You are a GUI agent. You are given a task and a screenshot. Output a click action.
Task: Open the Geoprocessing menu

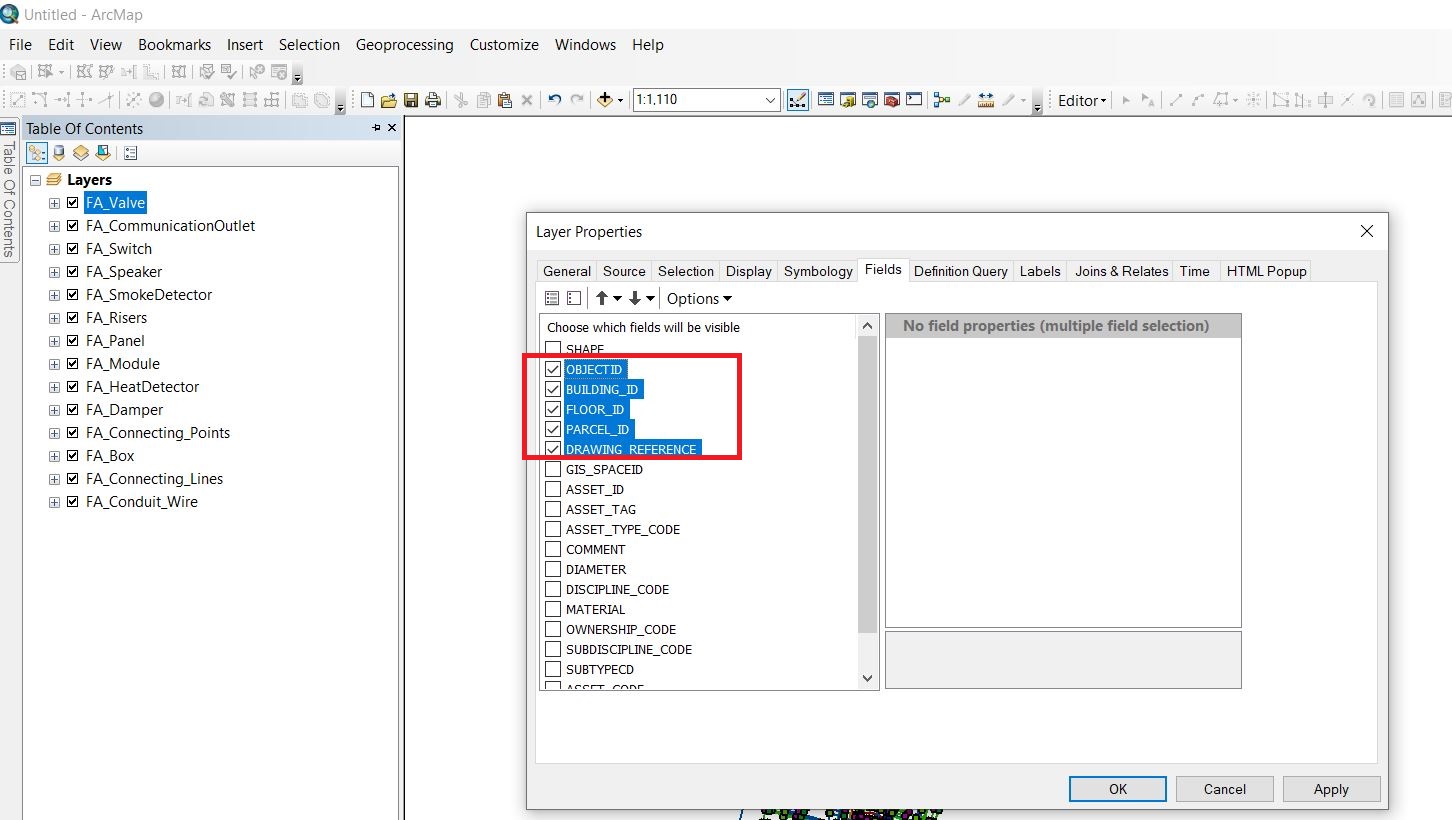(x=404, y=44)
